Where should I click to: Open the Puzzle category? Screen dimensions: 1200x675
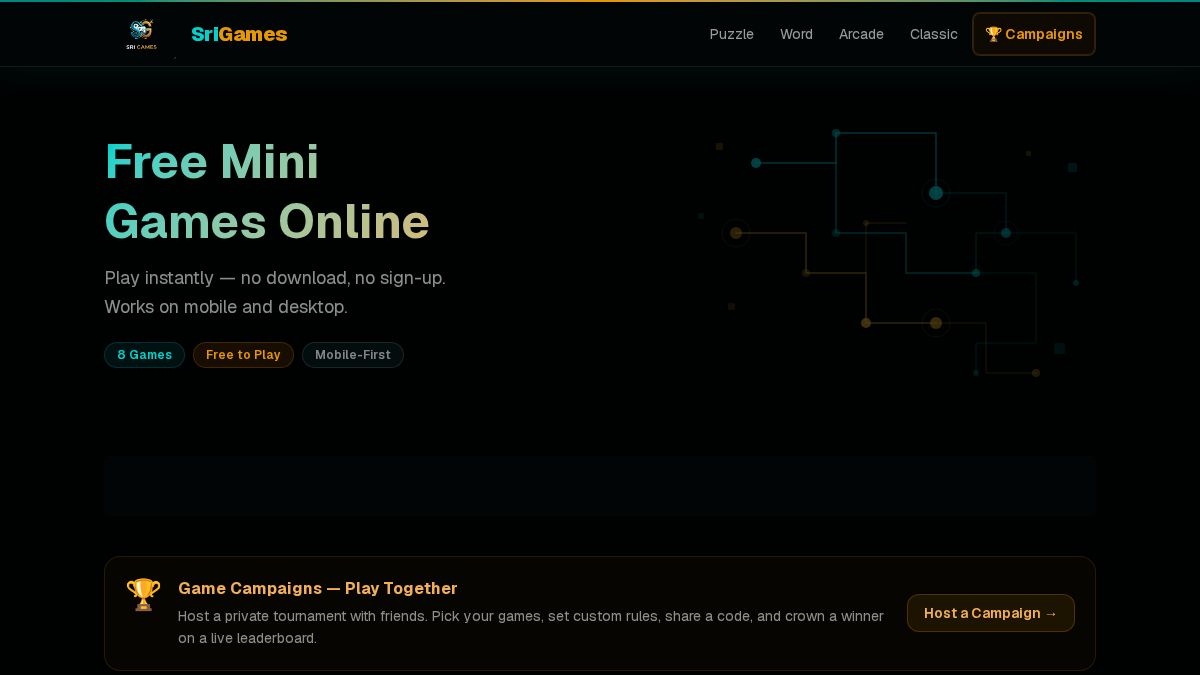pyautogui.click(x=732, y=34)
